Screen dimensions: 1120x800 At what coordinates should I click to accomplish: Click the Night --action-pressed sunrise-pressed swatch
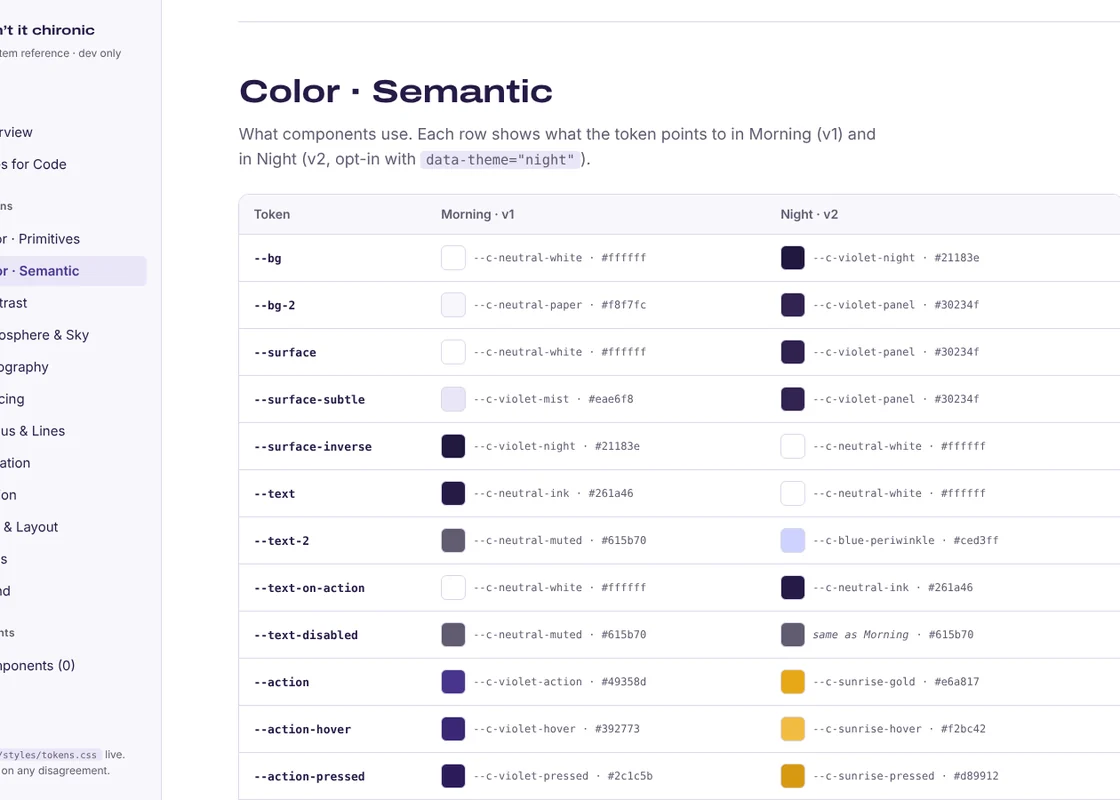(792, 776)
